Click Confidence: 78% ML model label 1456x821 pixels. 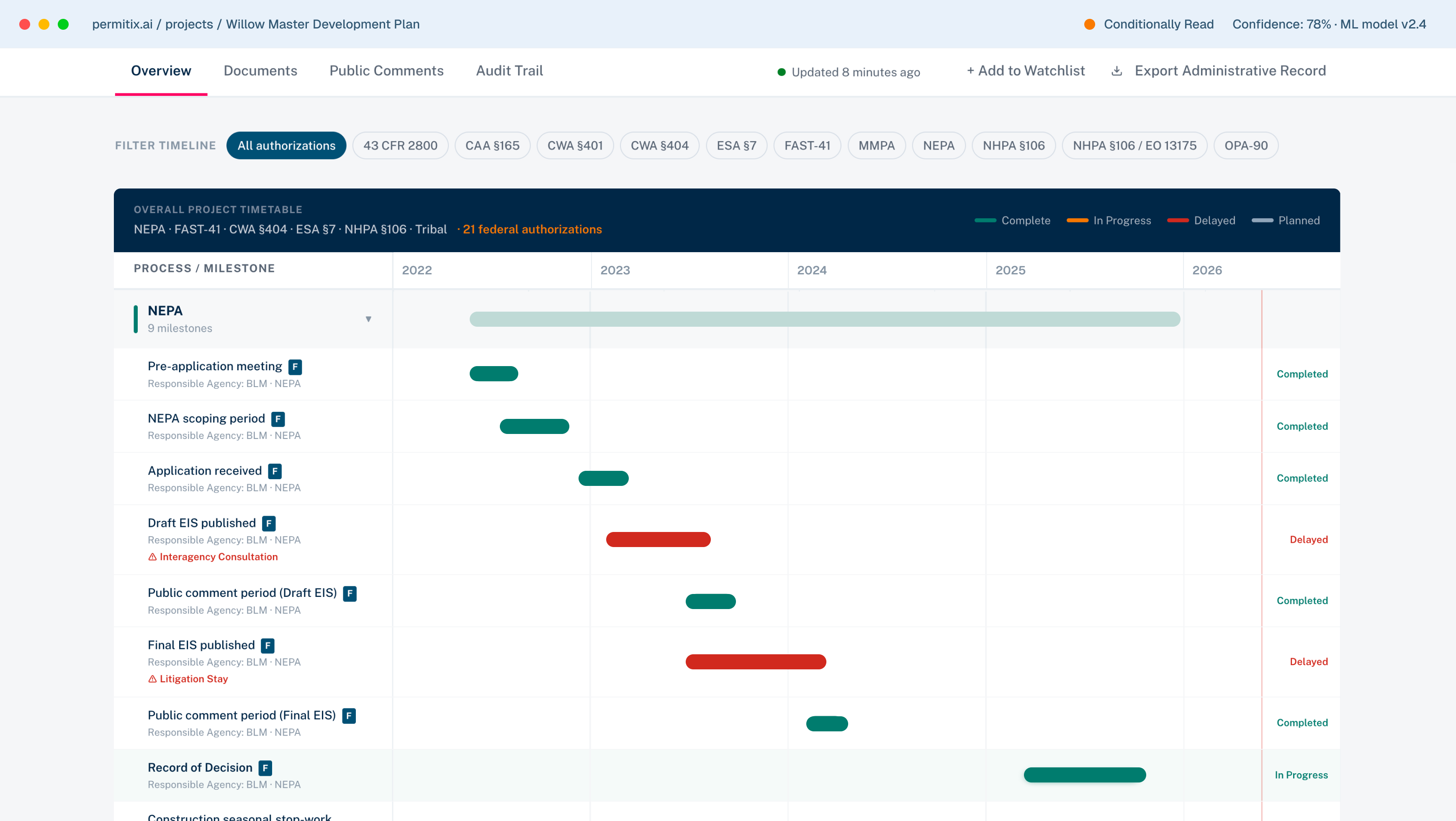(1329, 24)
